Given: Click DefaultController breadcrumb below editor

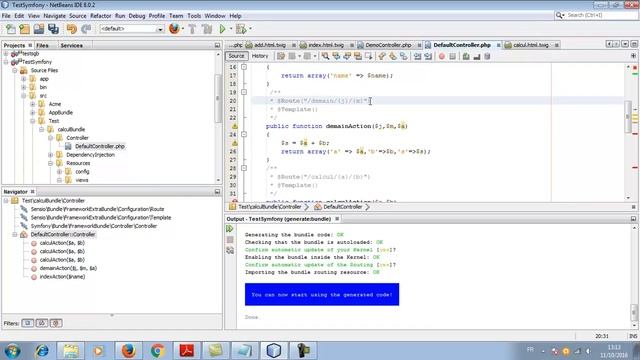Looking at the screenshot, I should [342, 207].
